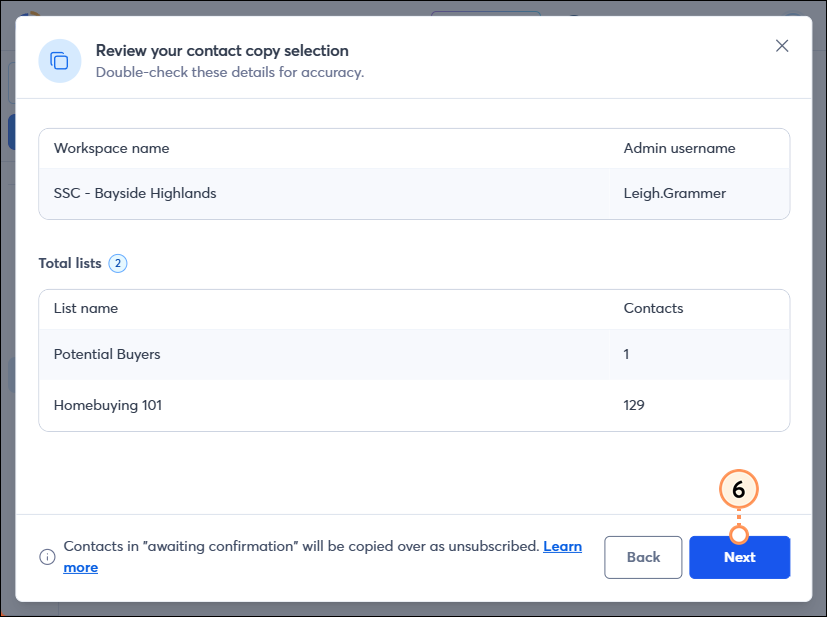Click the 129 contacts value
Screen dimensions: 827x617
point(633,405)
